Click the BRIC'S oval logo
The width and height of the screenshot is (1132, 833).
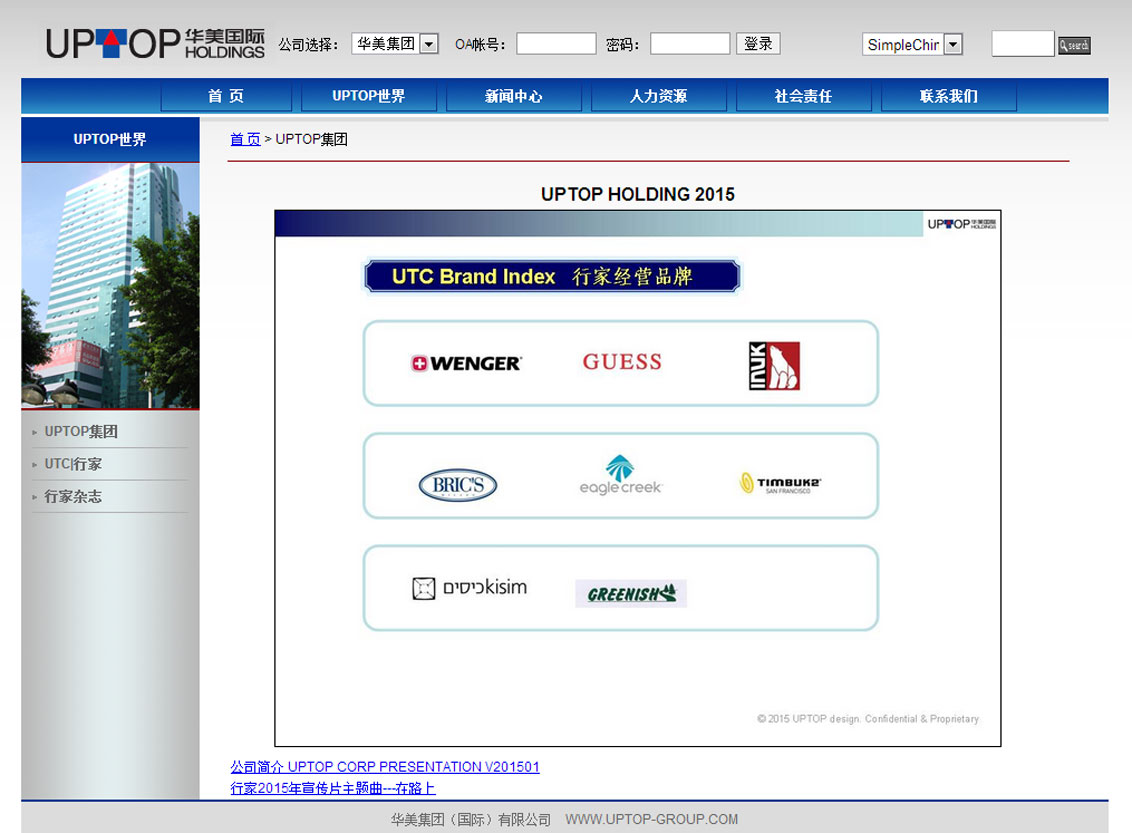[458, 485]
